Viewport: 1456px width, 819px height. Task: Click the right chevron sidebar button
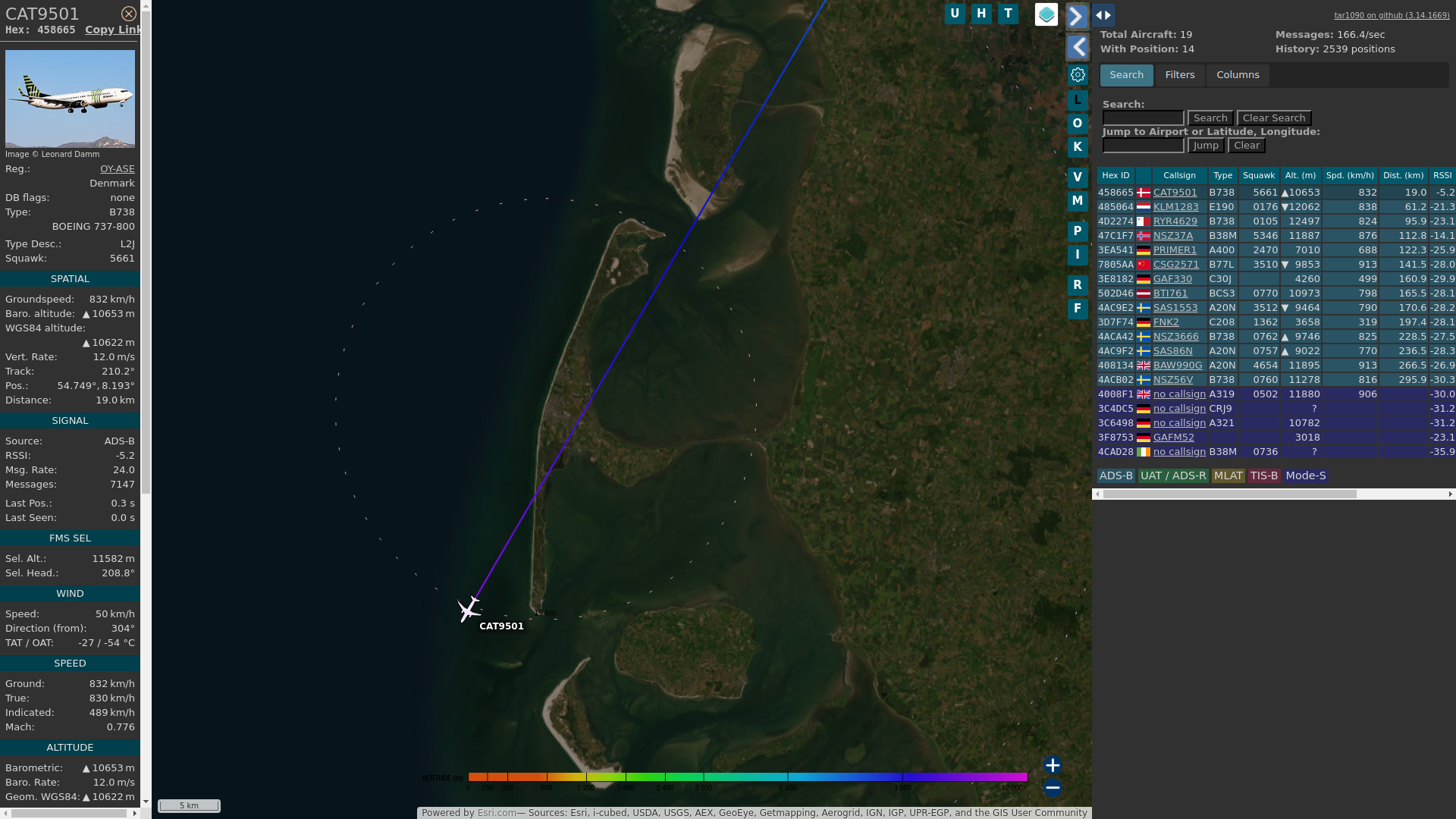pos(1078,17)
